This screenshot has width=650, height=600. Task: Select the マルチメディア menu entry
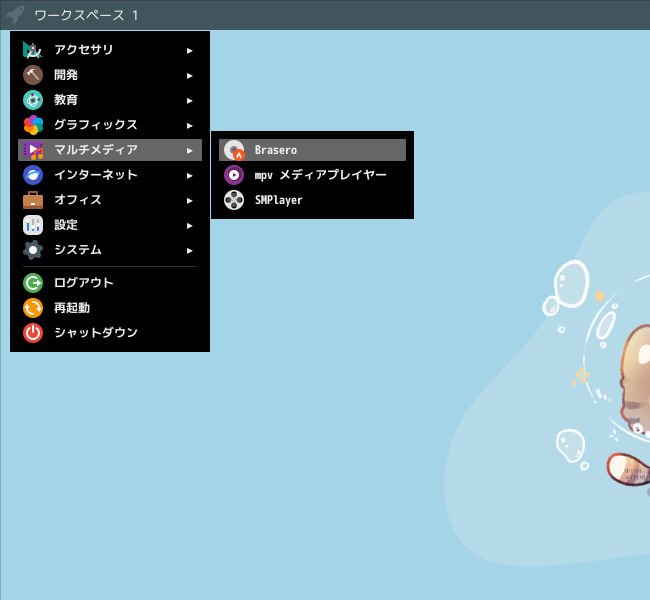click(110, 150)
